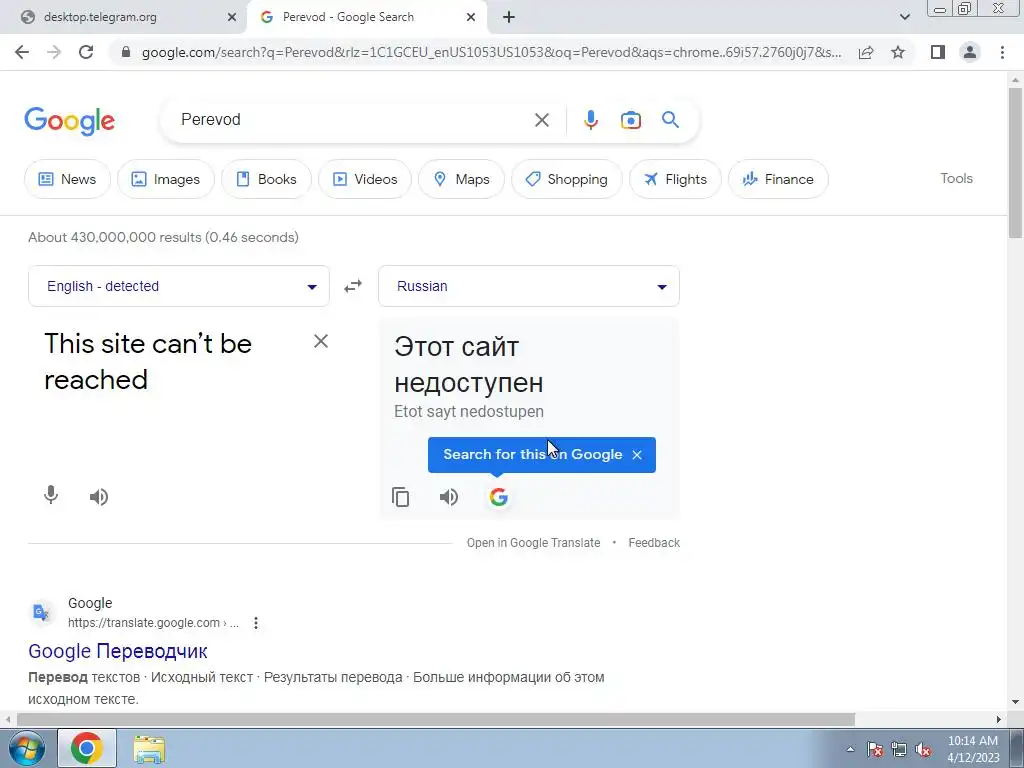Image resolution: width=1024 pixels, height=768 pixels.
Task: Reload the current page
Action: (86, 52)
